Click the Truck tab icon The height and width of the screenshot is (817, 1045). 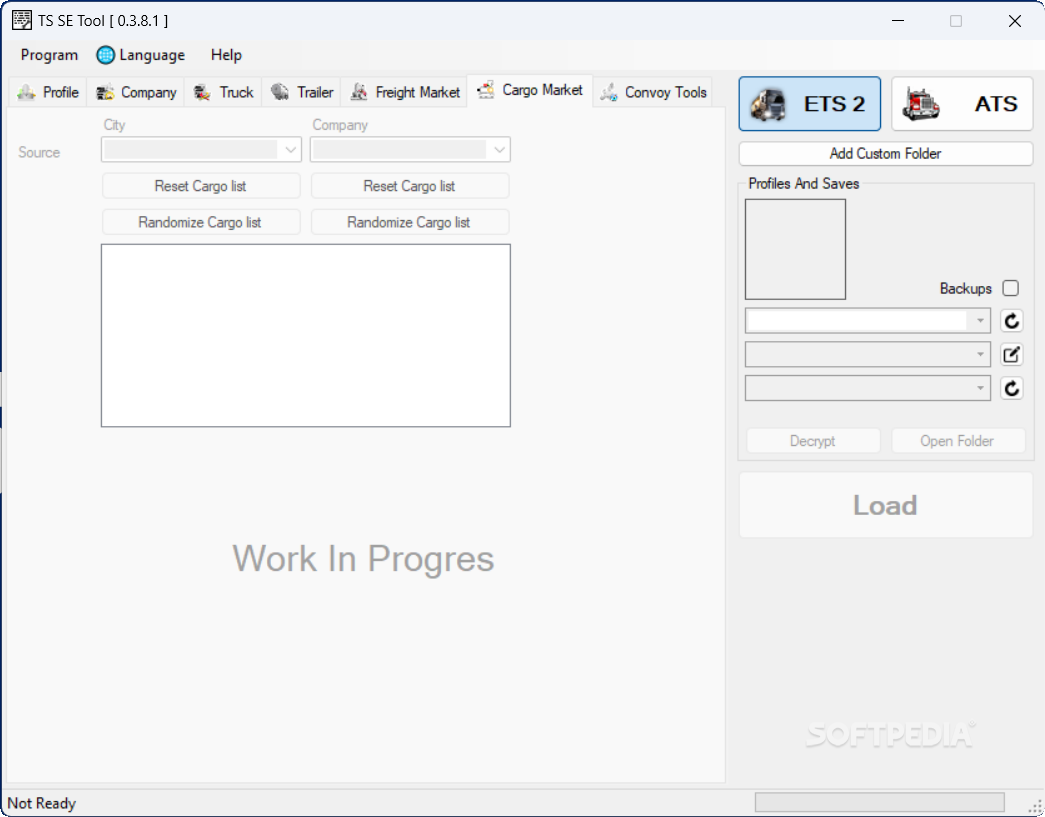pyautogui.click(x=203, y=92)
